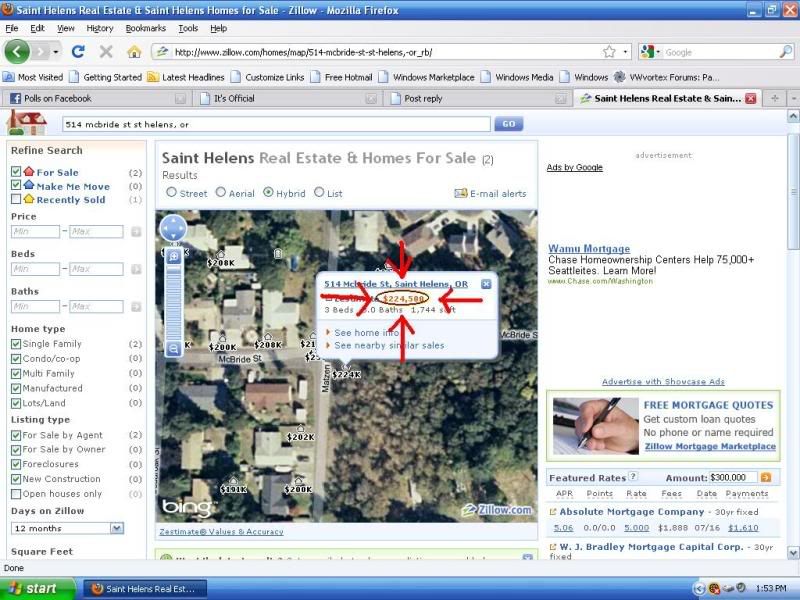The height and width of the screenshot is (600, 800).
Task: Open VWvortex Forums bookmark icon
Action: tap(619, 77)
